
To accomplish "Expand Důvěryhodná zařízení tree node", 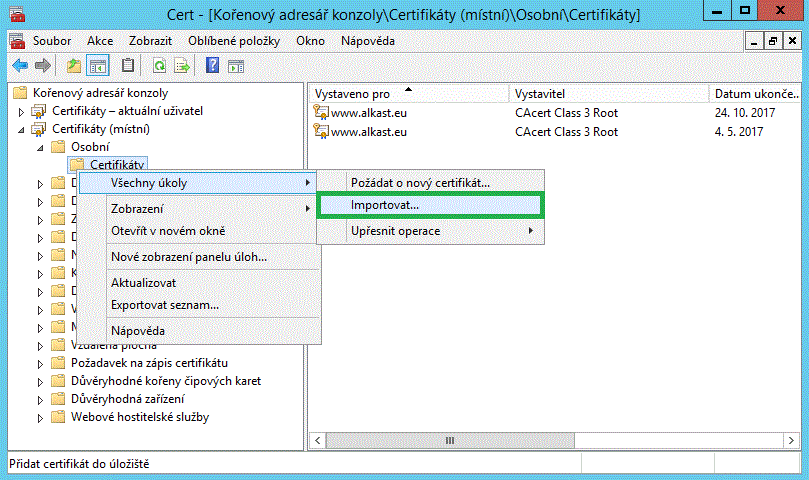I will click(41, 399).
